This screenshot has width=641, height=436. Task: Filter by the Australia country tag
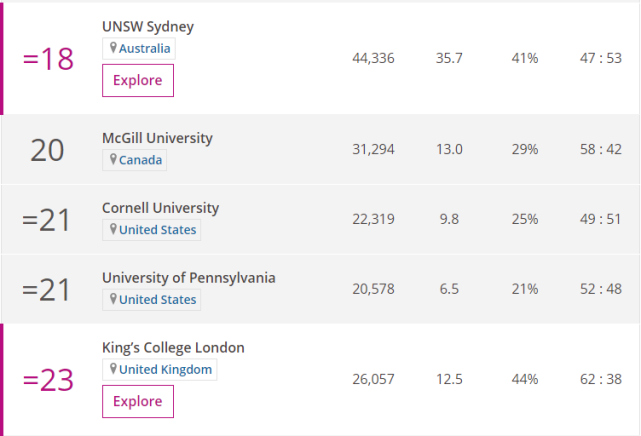[145, 48]
